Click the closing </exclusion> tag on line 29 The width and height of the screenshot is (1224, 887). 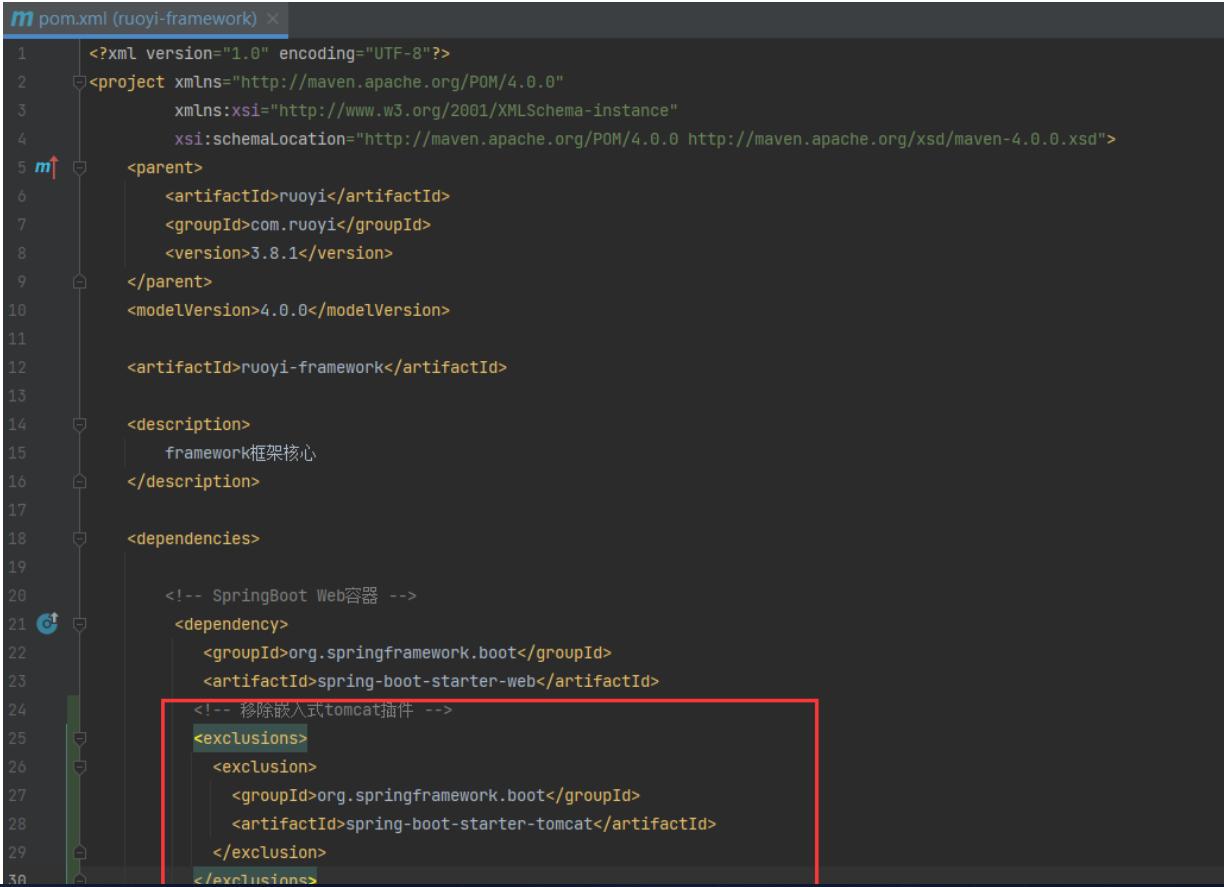269,853
